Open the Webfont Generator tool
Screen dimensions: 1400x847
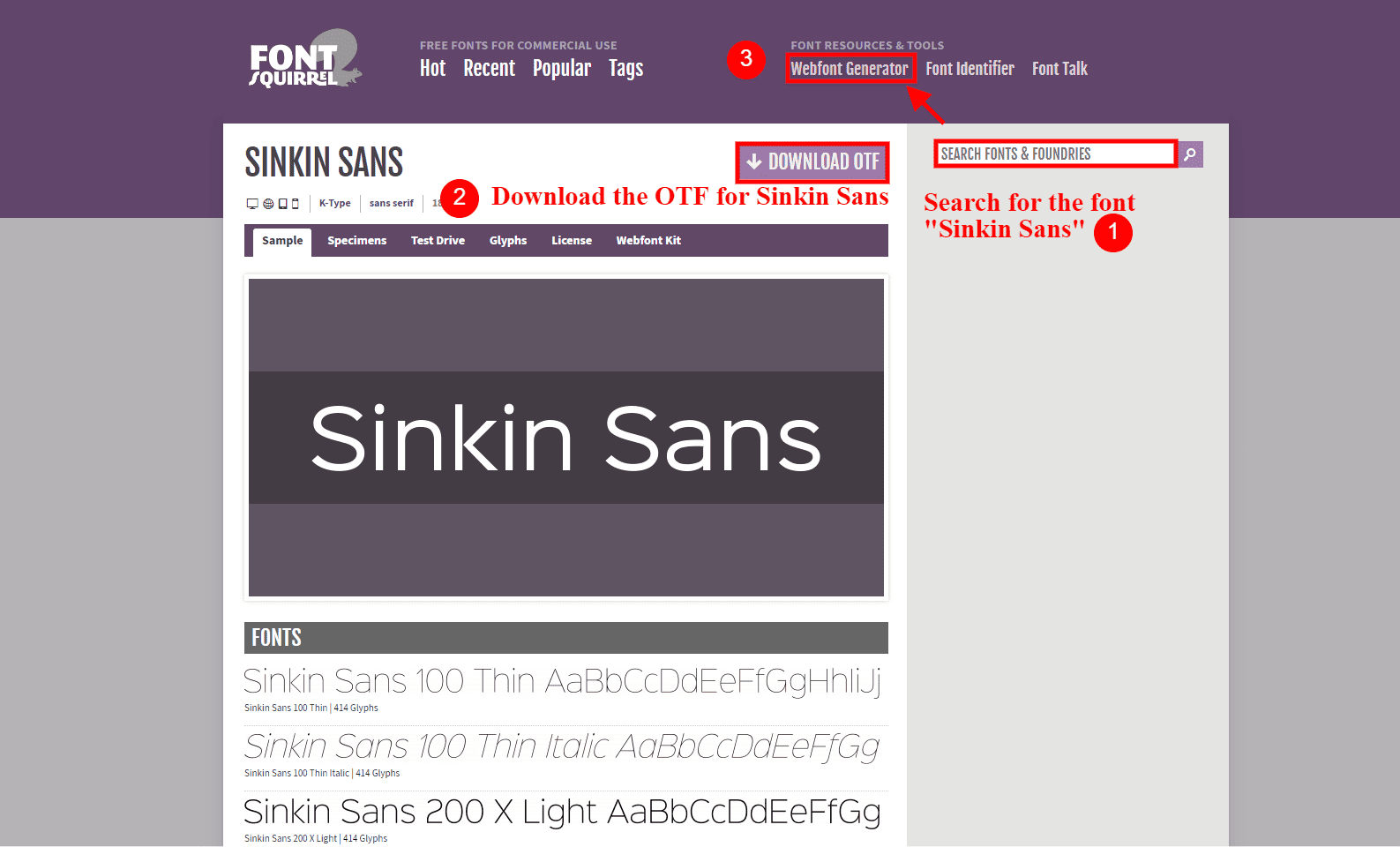[x=849, y=69]
